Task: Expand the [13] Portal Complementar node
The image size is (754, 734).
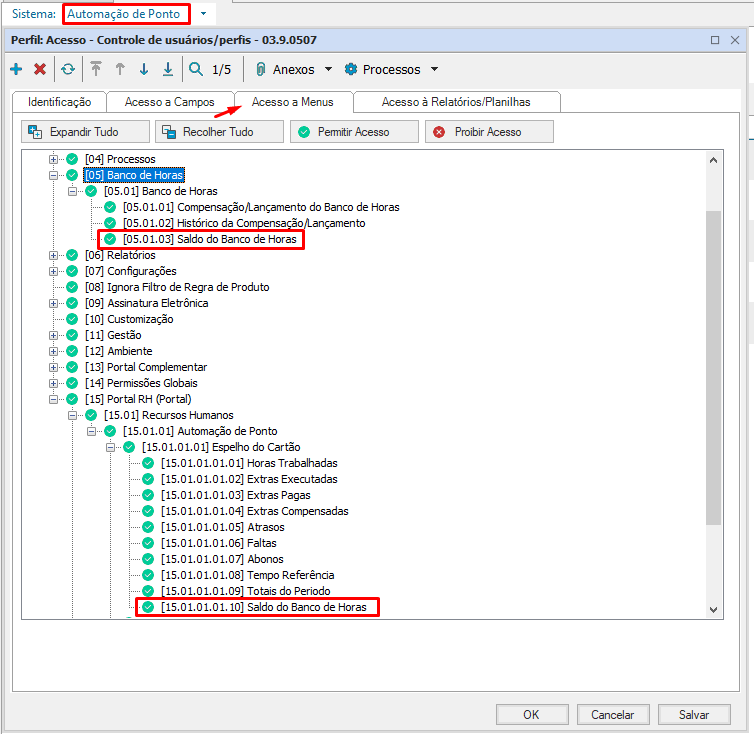Action: [53, 367]
